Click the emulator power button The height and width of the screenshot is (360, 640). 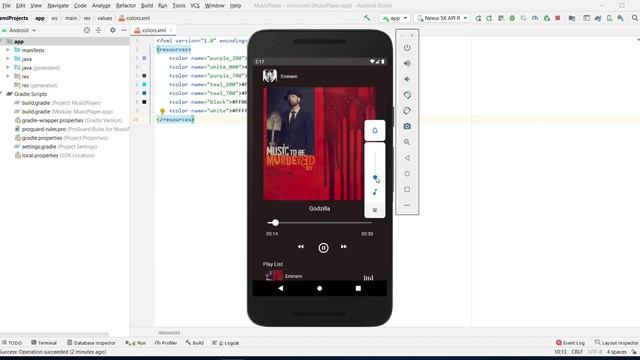click(407, 47)
